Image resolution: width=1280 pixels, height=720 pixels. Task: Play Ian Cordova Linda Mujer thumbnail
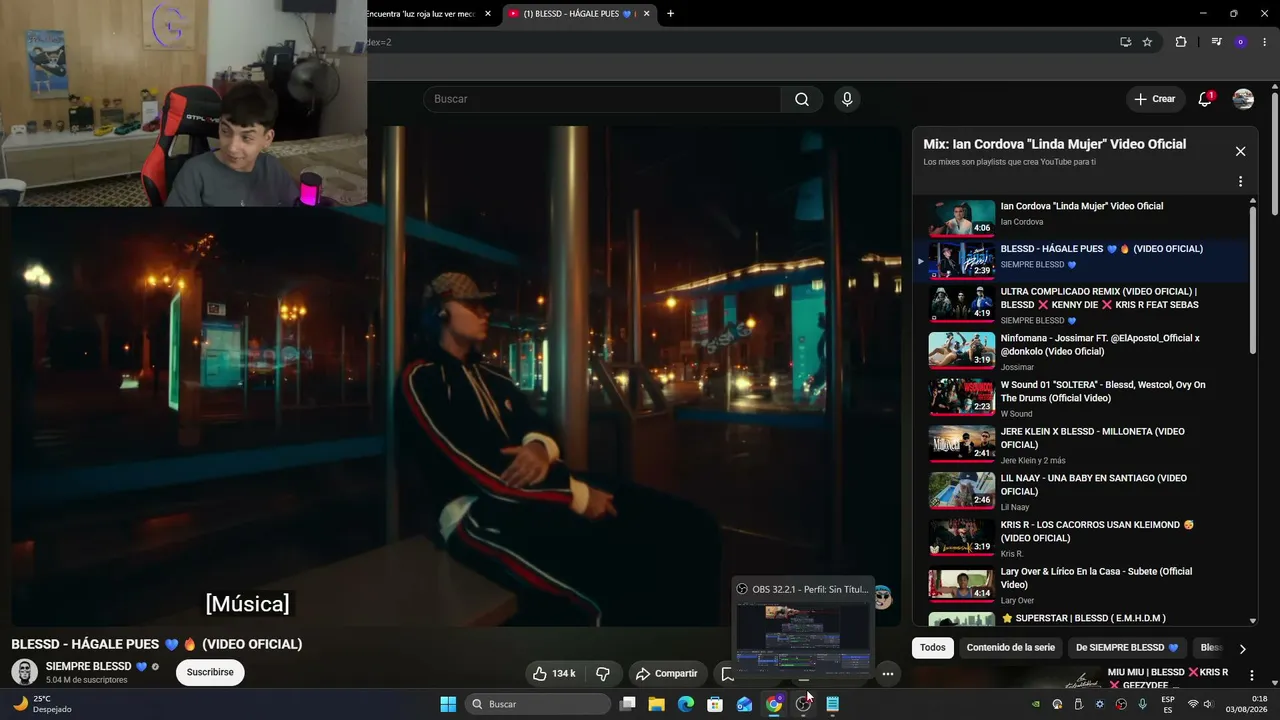962,218
